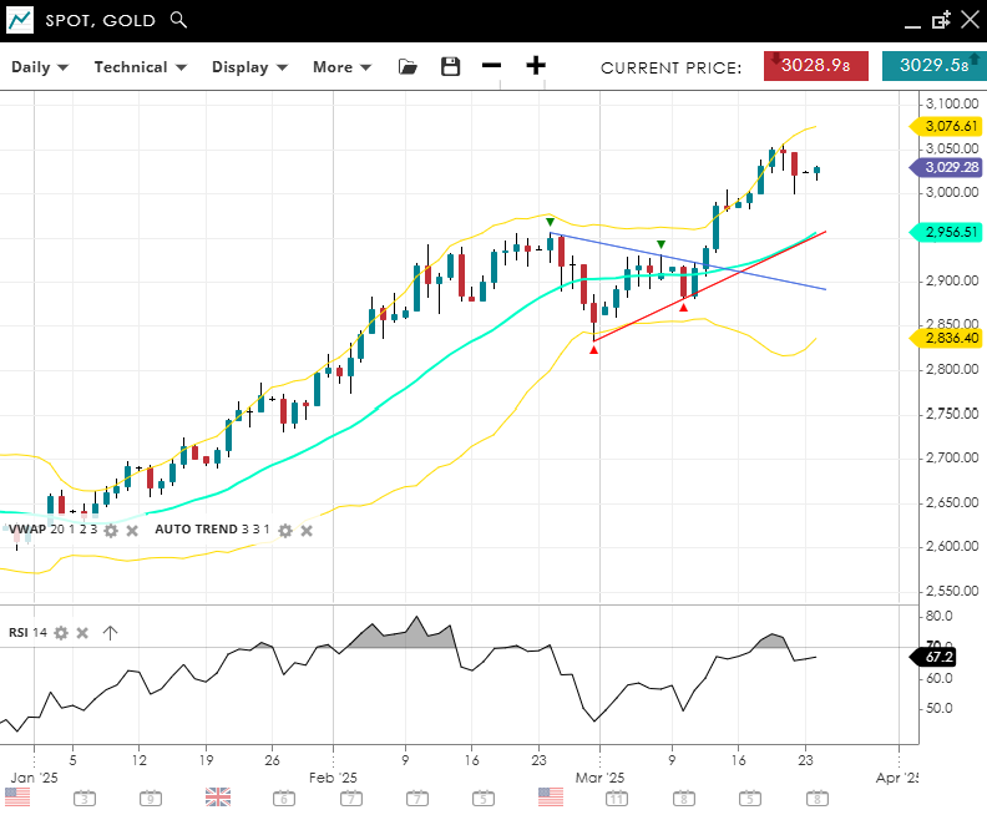This screenshot has height=815, width=987.
Task: Remove the RSI indicator
Action: [83, 633]
